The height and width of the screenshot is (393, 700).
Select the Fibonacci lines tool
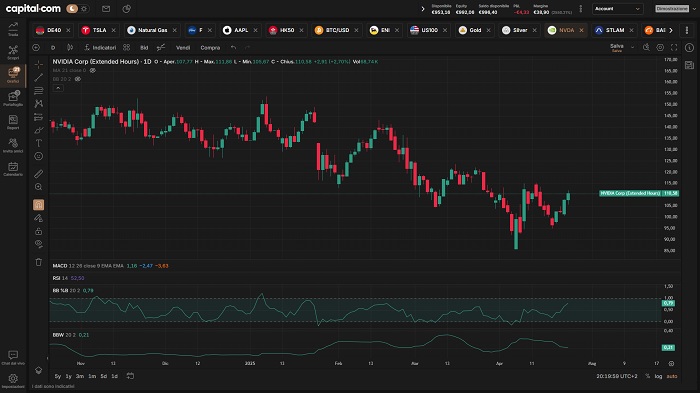coord(39,91)
